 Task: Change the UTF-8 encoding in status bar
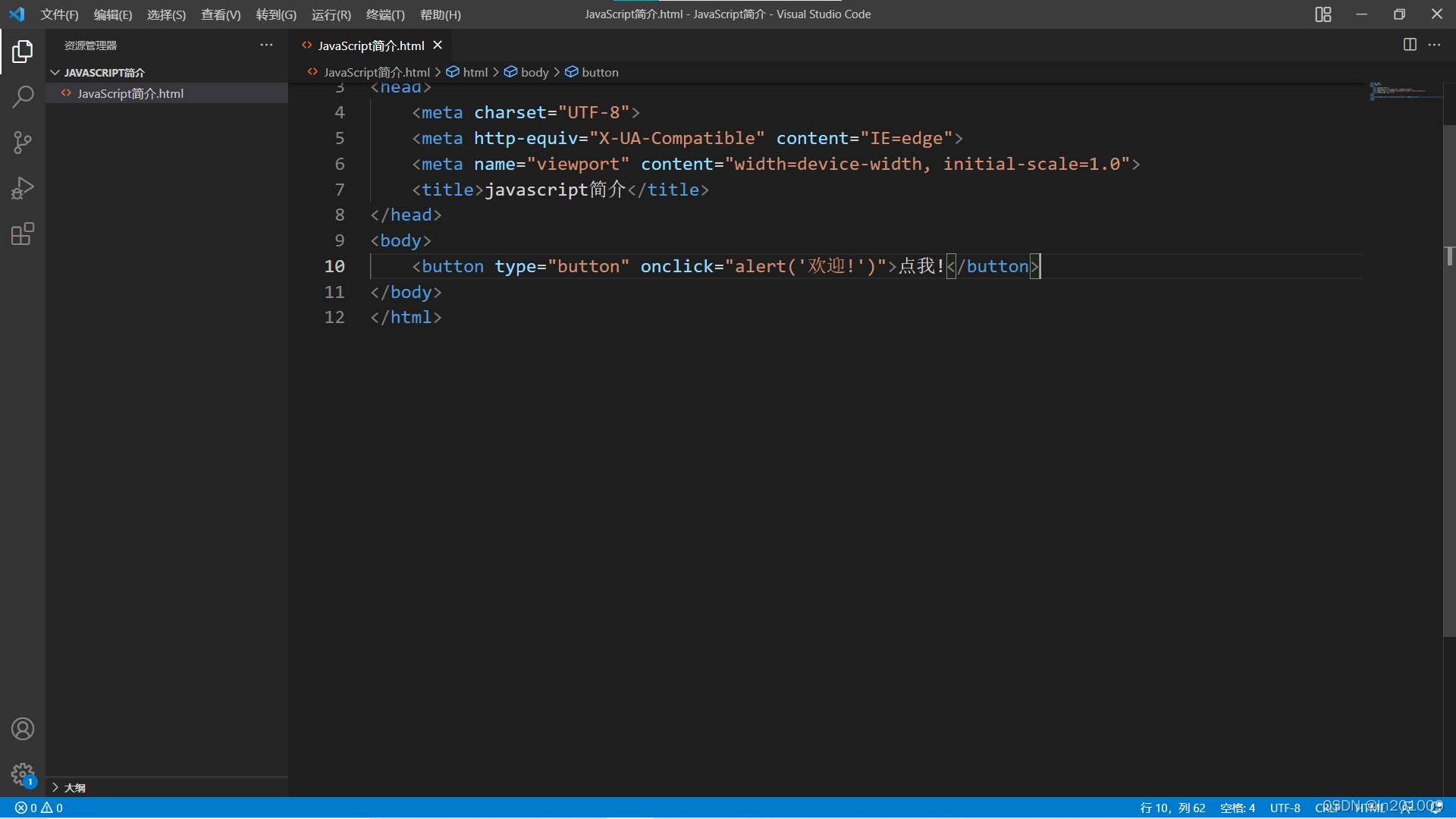pos(1285,808)
